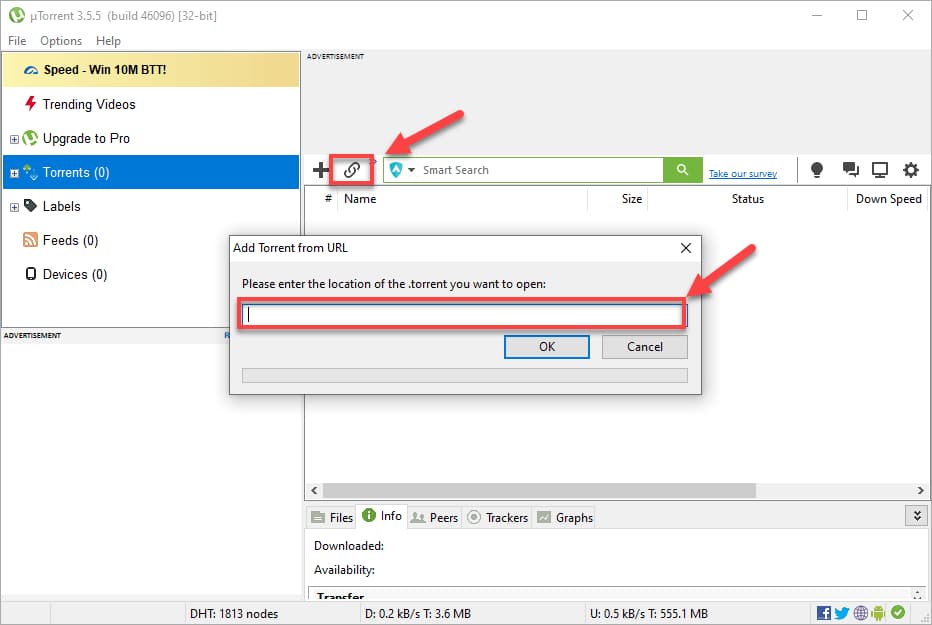Click the Add Torrent from URL link icon
This screenshot has height=625, width=932.
351,170
